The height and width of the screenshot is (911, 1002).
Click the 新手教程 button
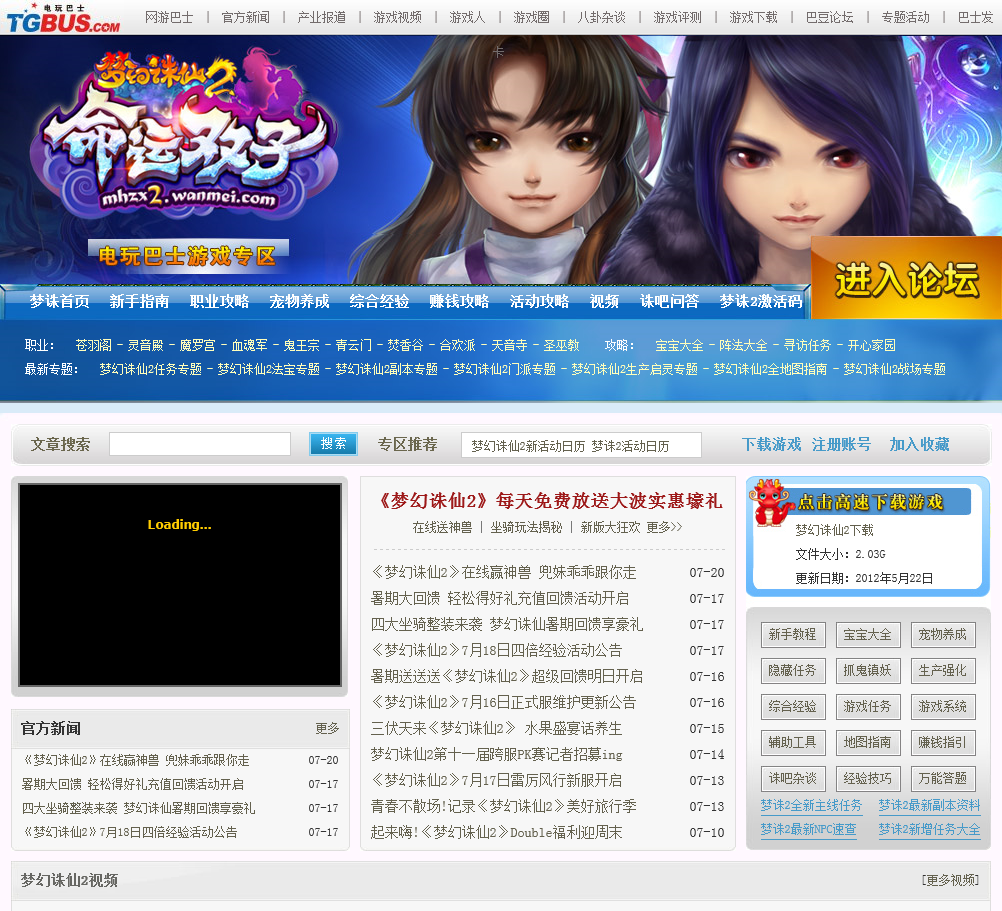792,634
